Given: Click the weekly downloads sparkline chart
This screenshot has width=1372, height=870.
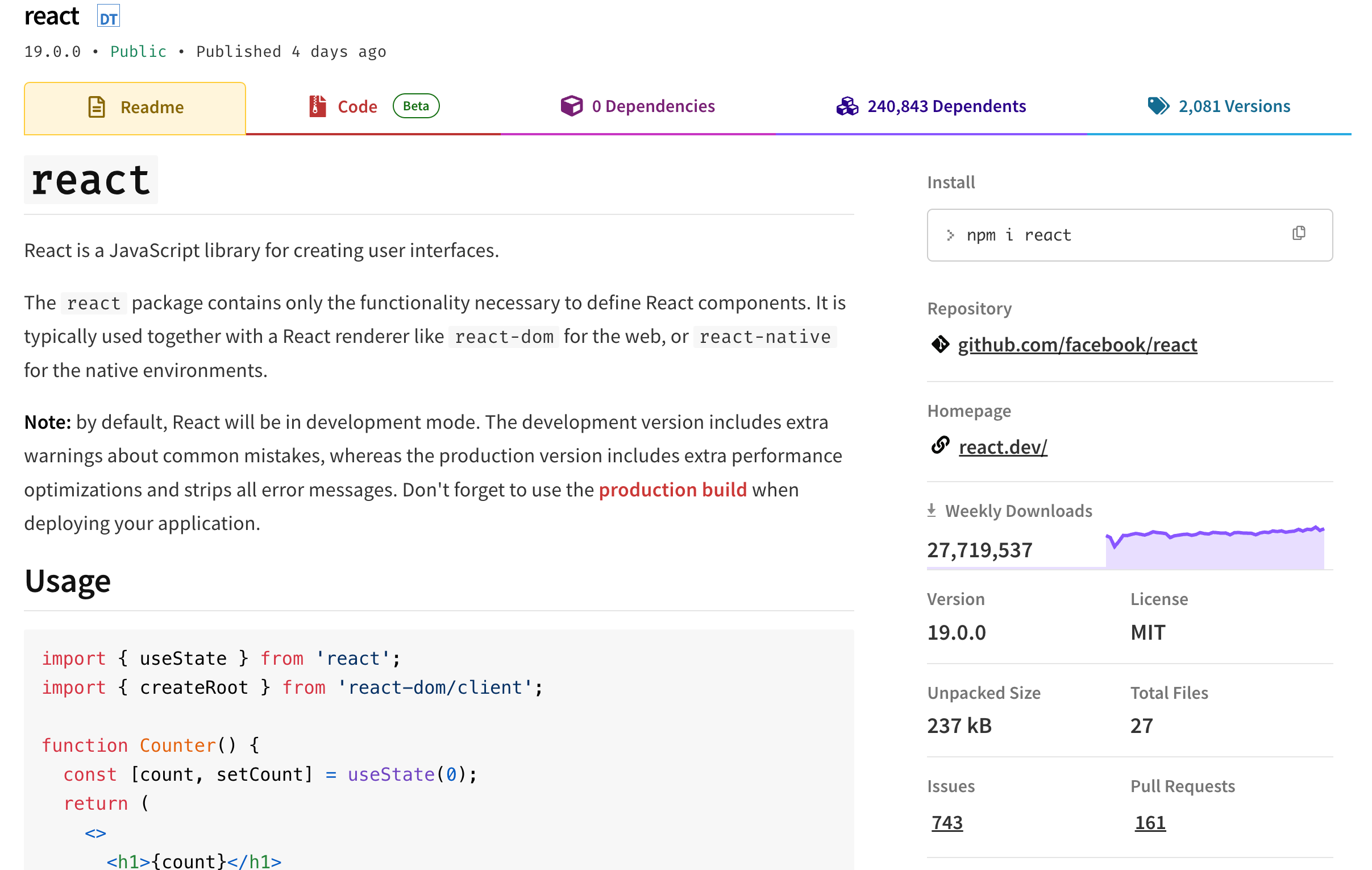Looking at the screenshot, I should pos(1215,548).
